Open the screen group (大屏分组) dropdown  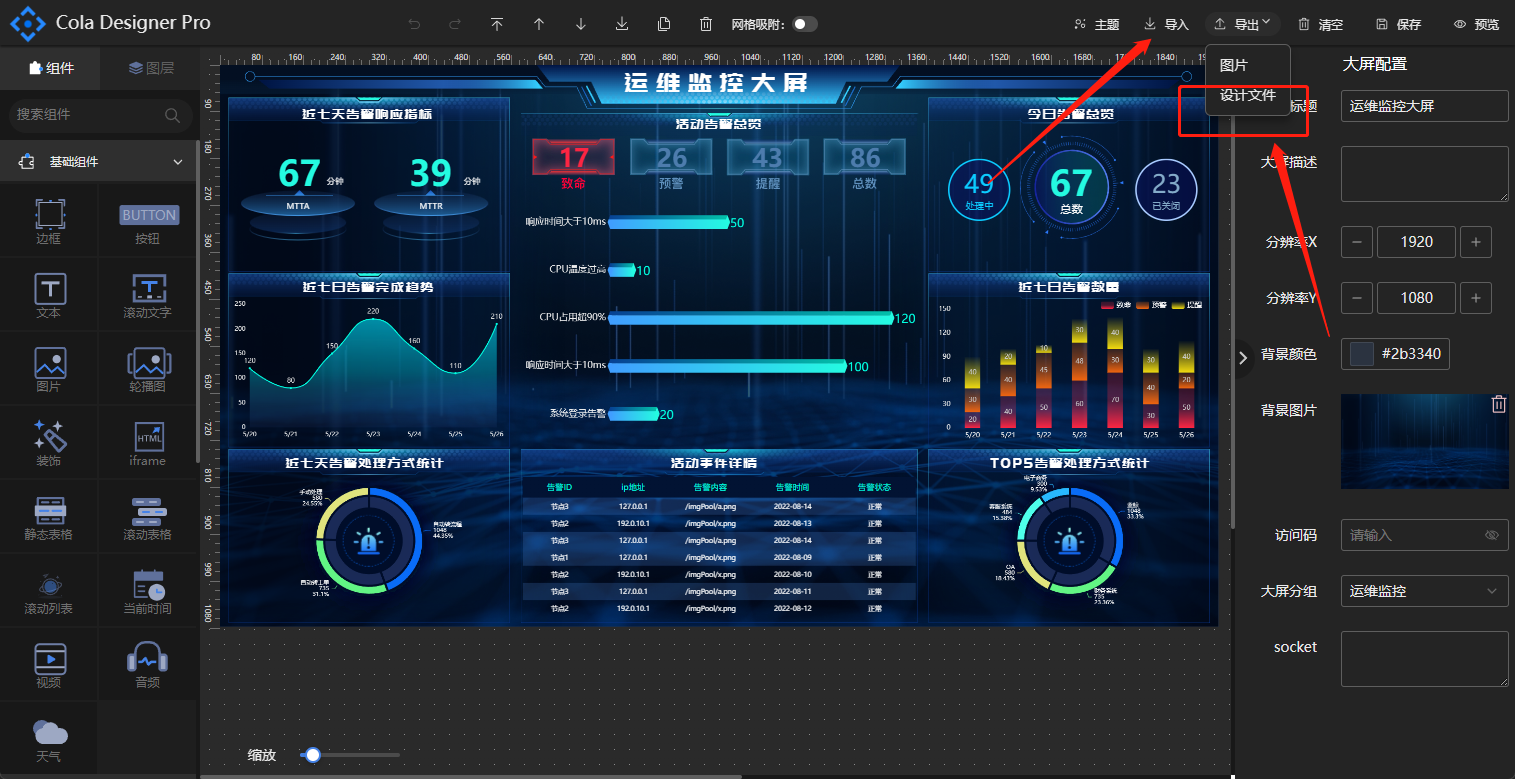coord(1424,591)
